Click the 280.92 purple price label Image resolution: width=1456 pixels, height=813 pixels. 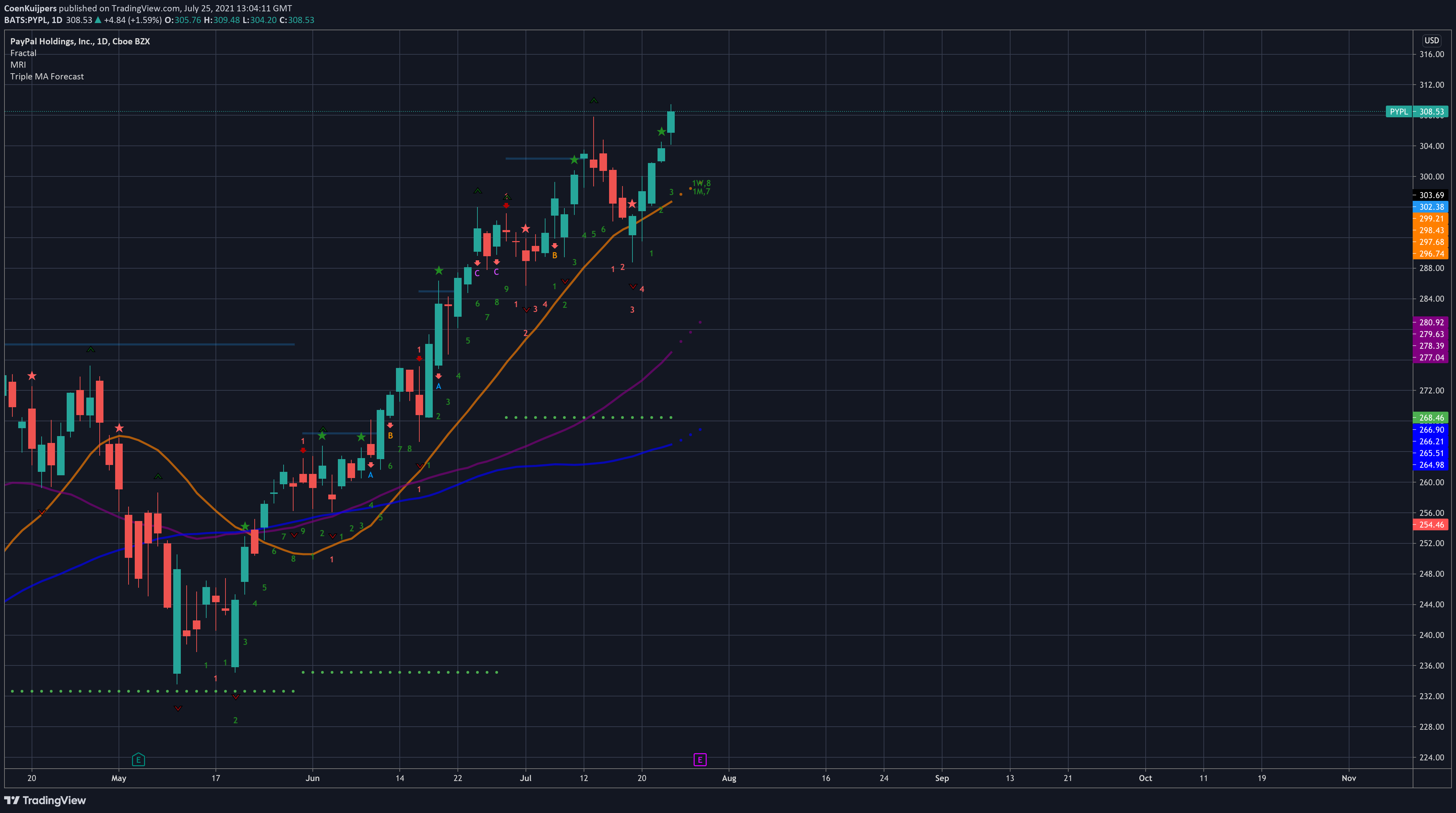(1431, 322)
